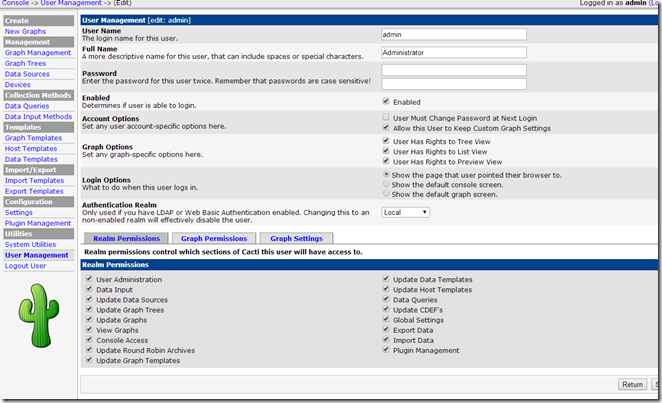Image resolution: width=662 pixels, height=403 pixels.
Task: Toggle User Has Rights to Tree View
Action: point(386,141)
